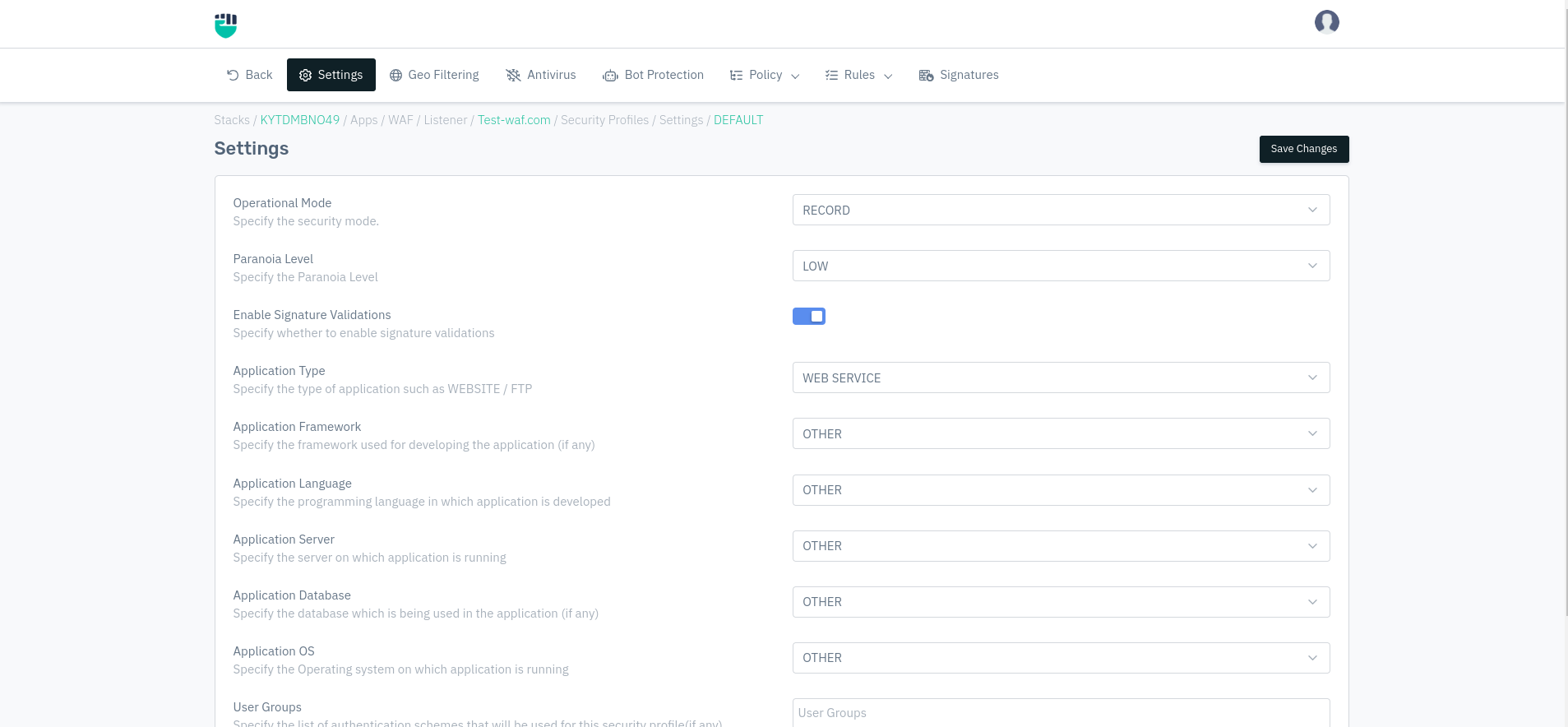
Task: Open the Application Framework dropdown
Action: pyautogui.click(x=1061, y=433)
